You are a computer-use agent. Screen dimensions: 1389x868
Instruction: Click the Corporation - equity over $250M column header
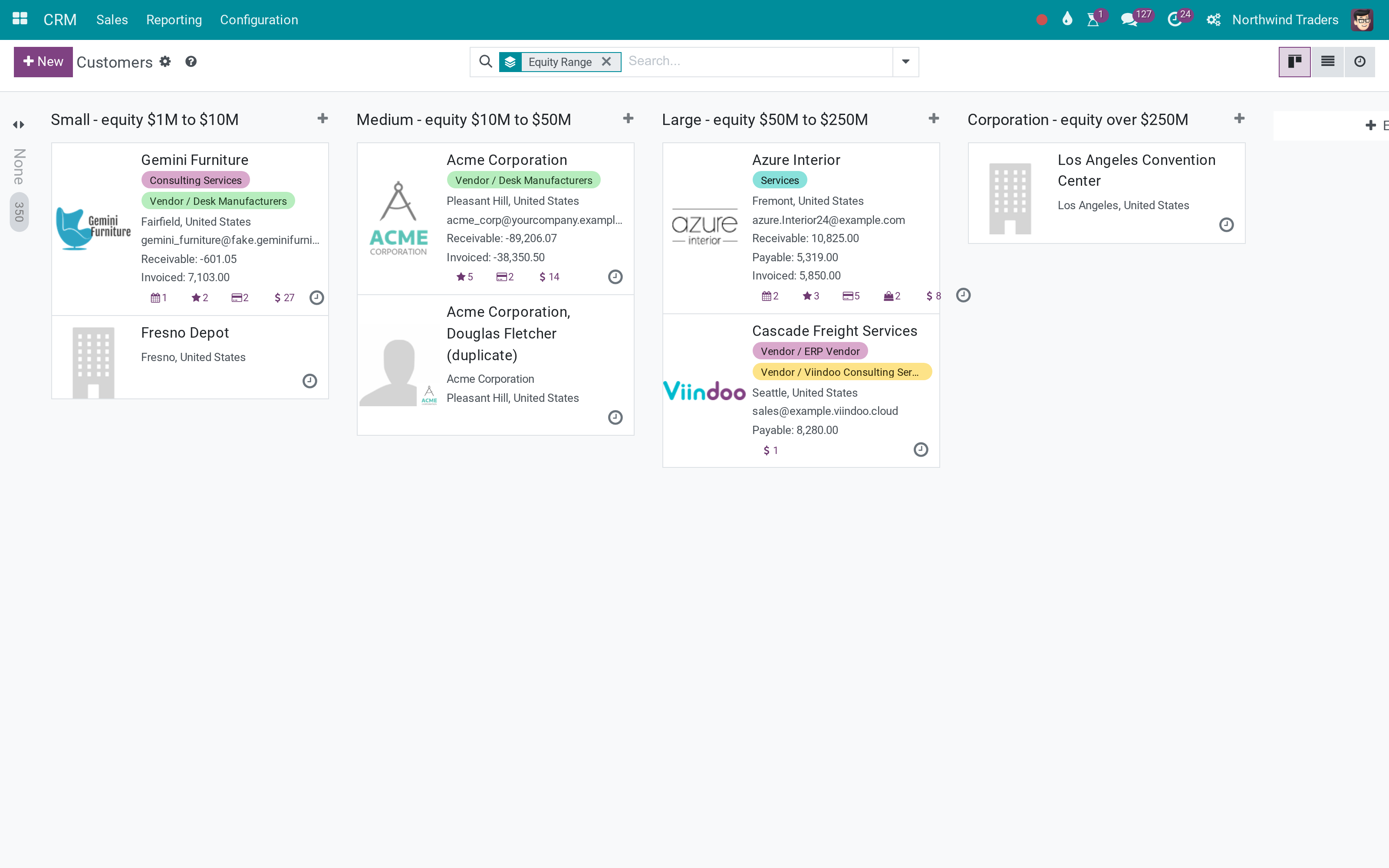point(1078,119)
